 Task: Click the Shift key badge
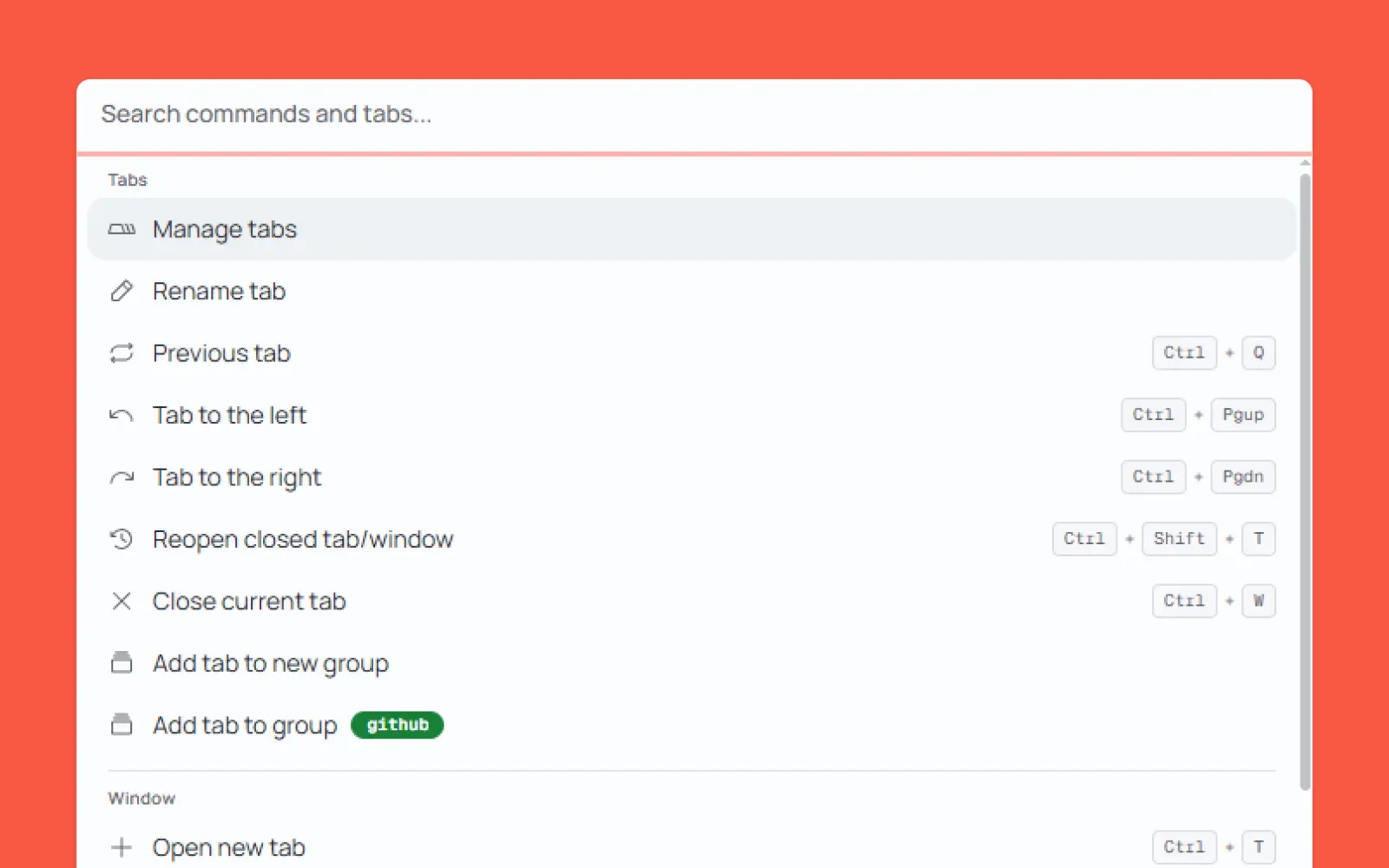(1179, 539)
